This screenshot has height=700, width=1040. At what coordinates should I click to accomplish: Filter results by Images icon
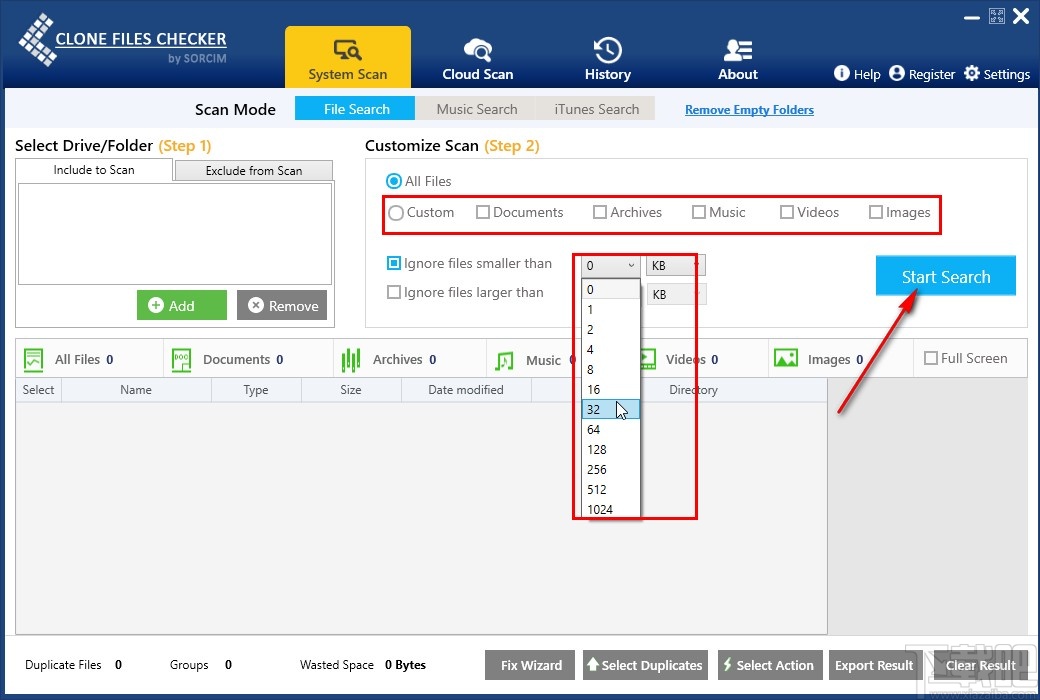click(786, 359)
